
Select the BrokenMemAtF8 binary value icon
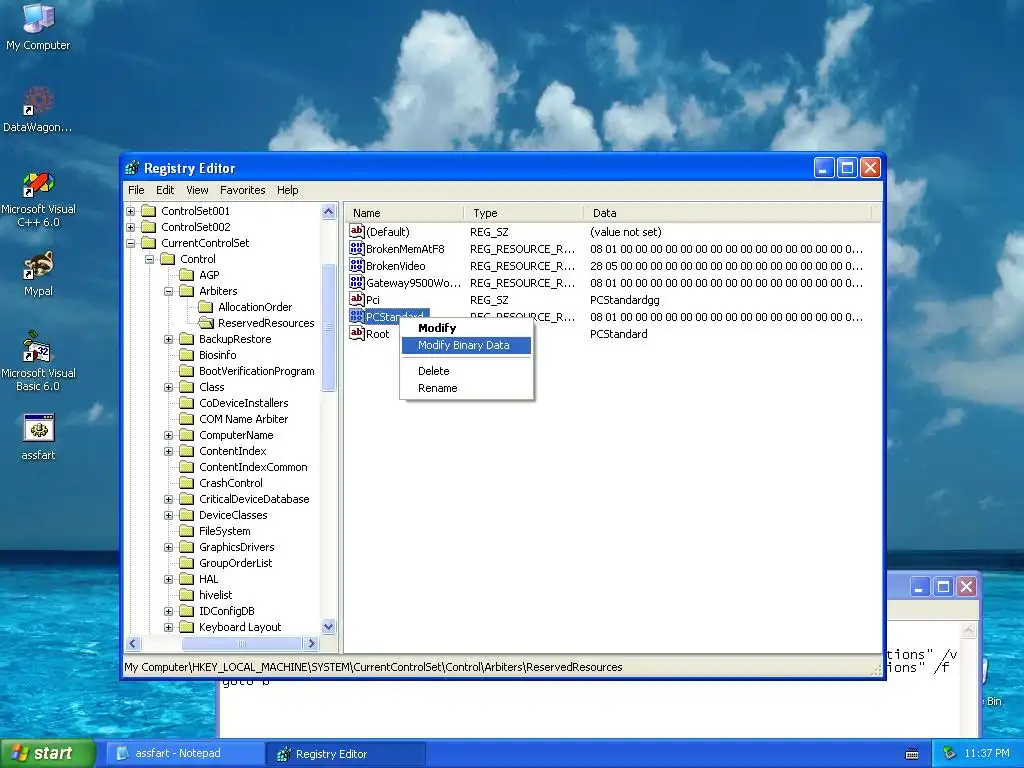(x=357, y=248)
